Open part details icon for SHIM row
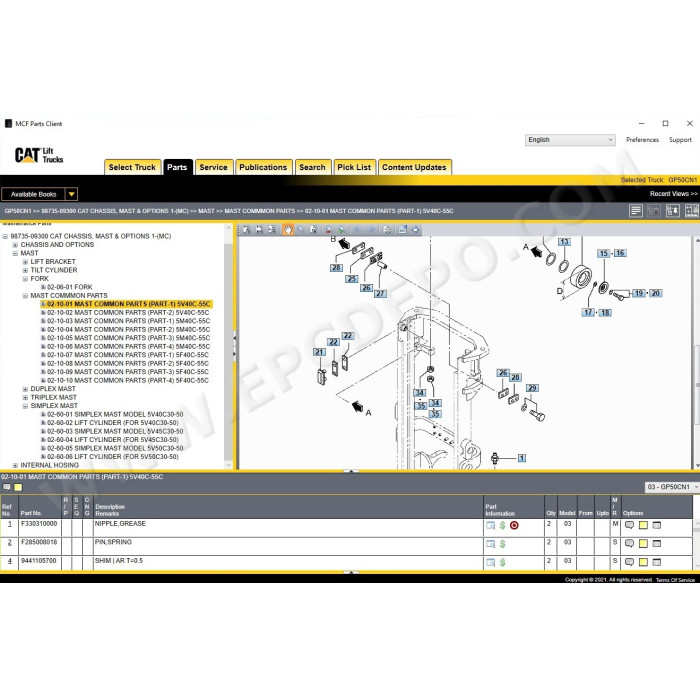This screenshot has height=700, width=700. pyautogui.click(x=491, y=562)
